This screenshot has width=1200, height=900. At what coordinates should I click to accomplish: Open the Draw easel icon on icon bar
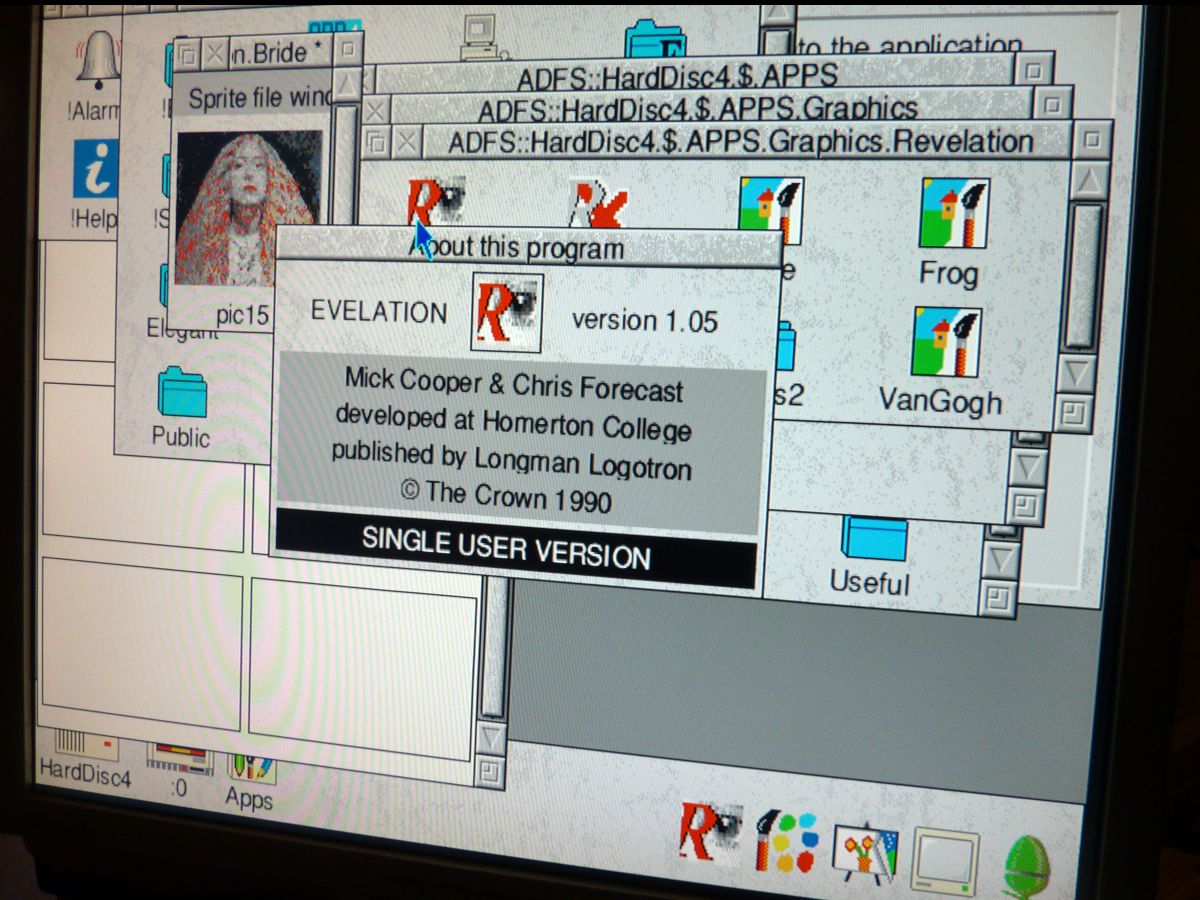[x=865, y=852]
